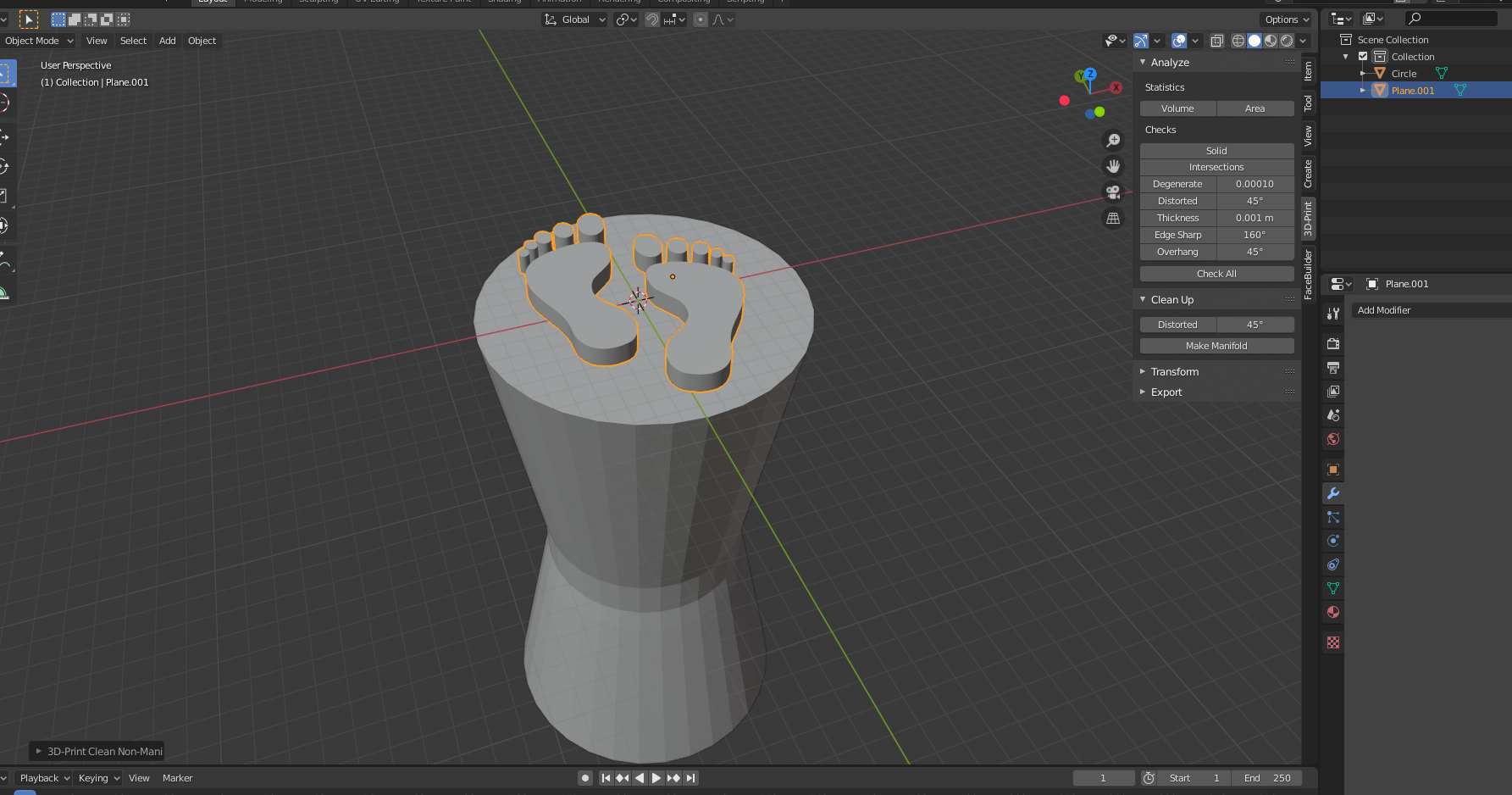Toggle the Collection visibility checkbox in the outliner

tap(1362, 56)
